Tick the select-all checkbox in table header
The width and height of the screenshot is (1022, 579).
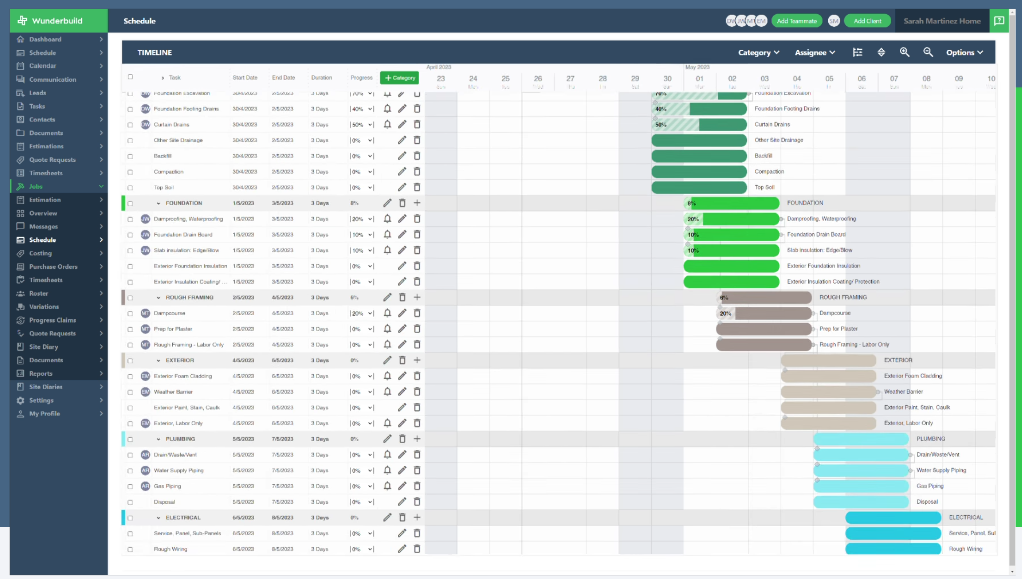(x=130, y=77)
